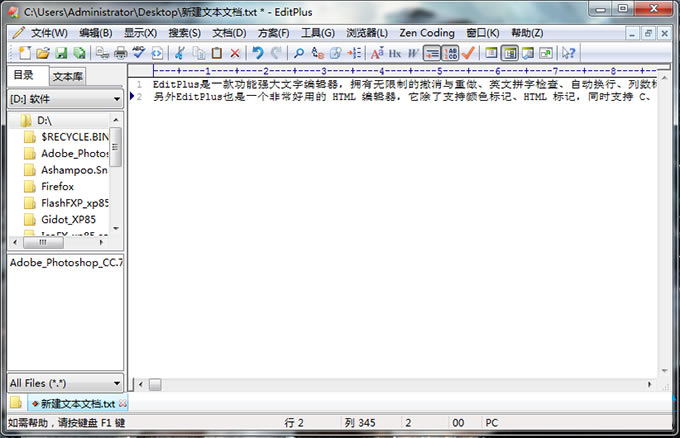
Task: Open the 搜索(S) menu
Action: click(x=185, y=33)
